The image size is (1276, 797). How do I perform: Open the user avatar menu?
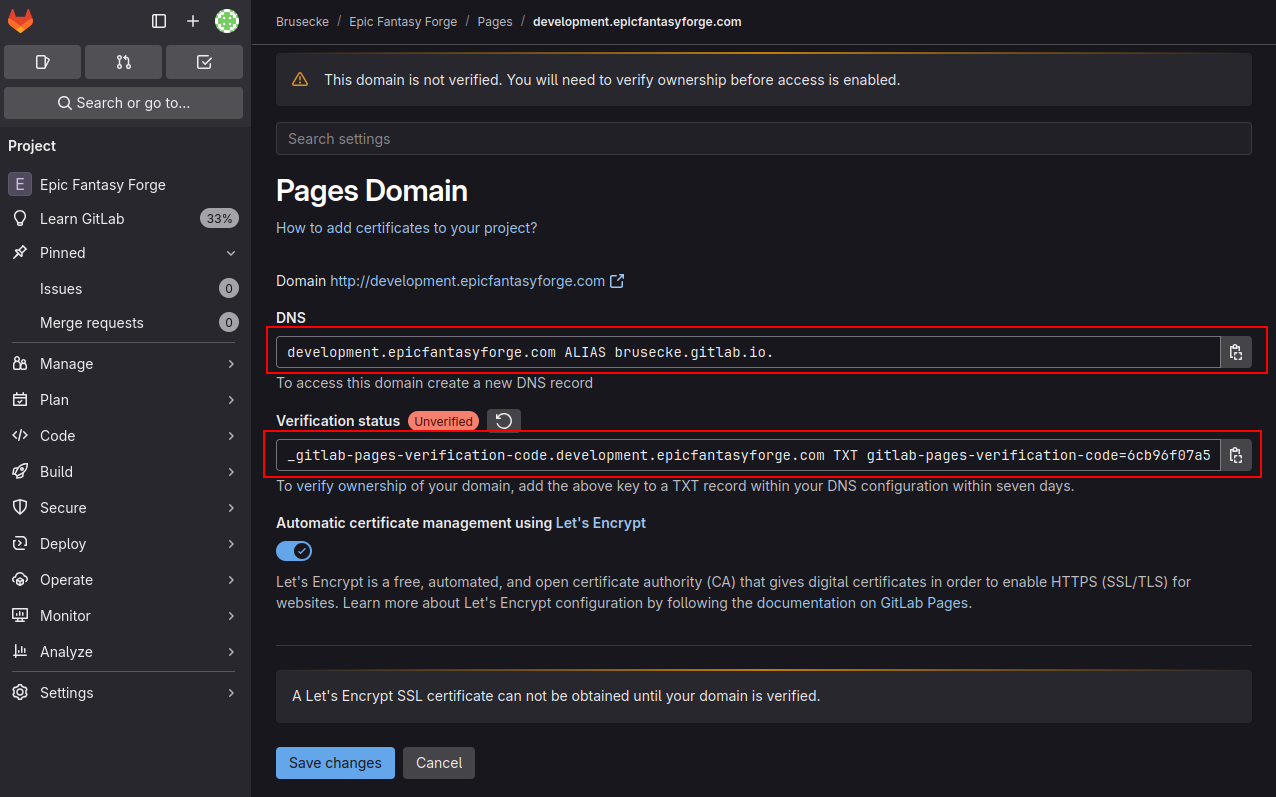[227, 21]
